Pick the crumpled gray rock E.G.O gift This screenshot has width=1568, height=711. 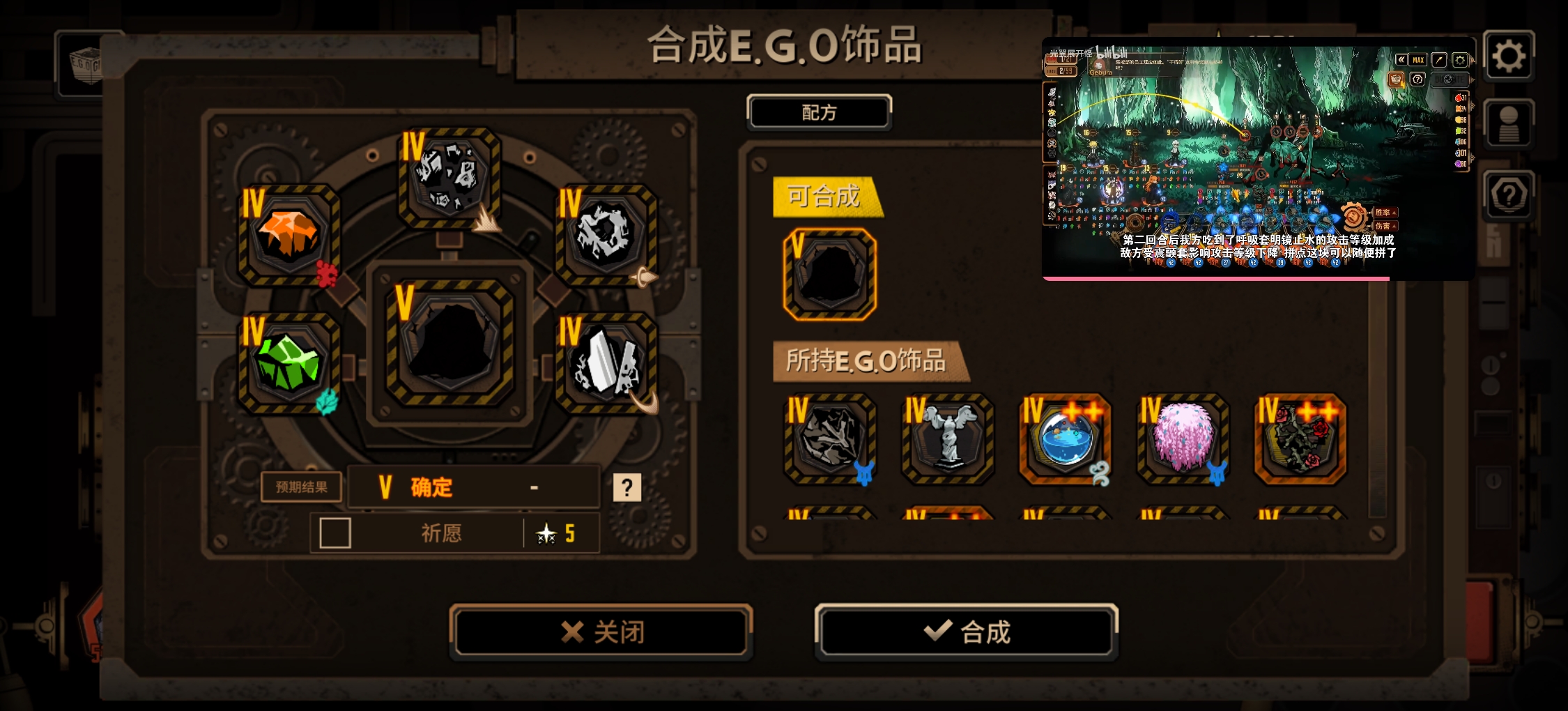click(x=830, y=439)
